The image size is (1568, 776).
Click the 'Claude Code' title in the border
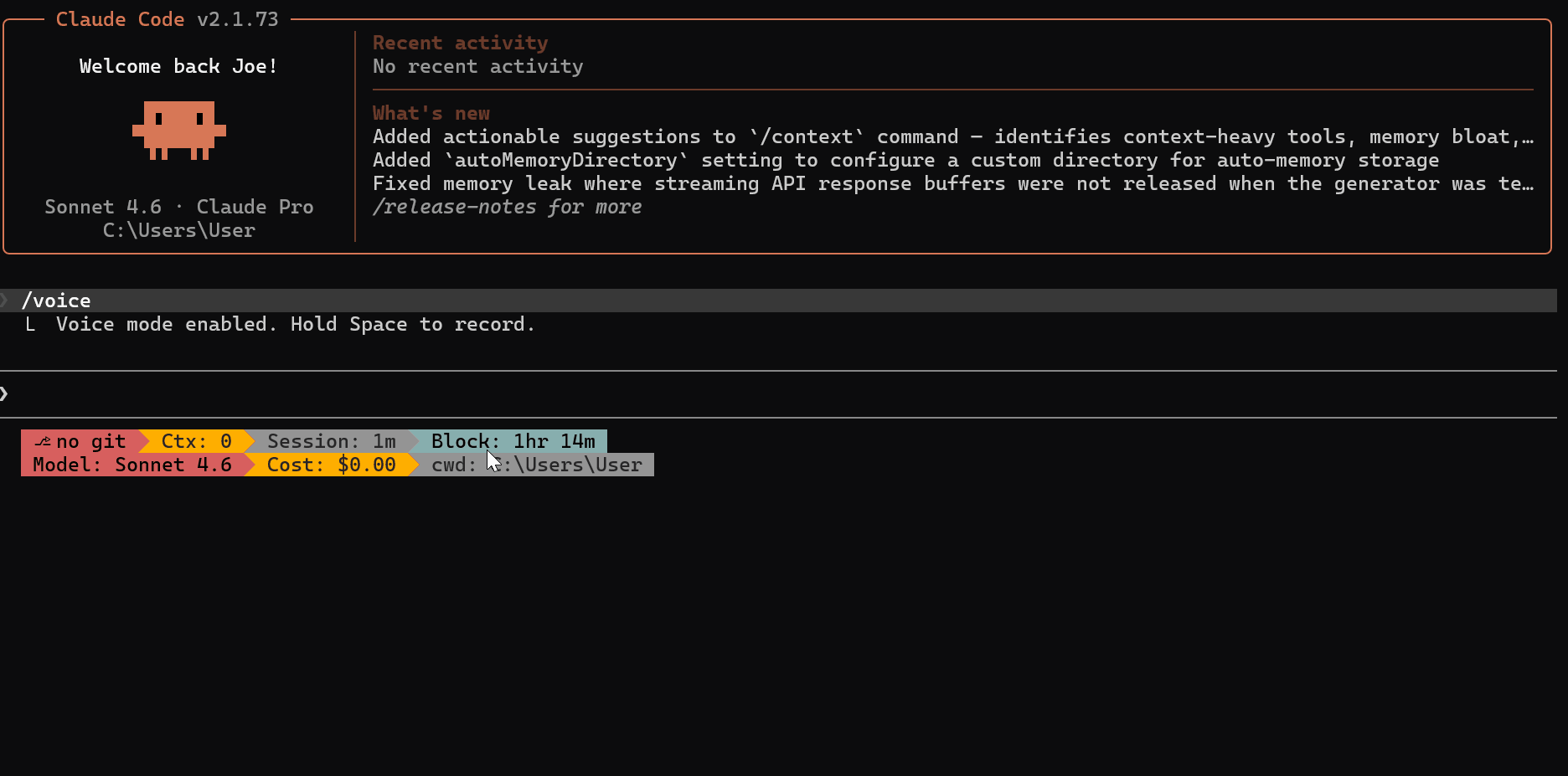[120, 19]
